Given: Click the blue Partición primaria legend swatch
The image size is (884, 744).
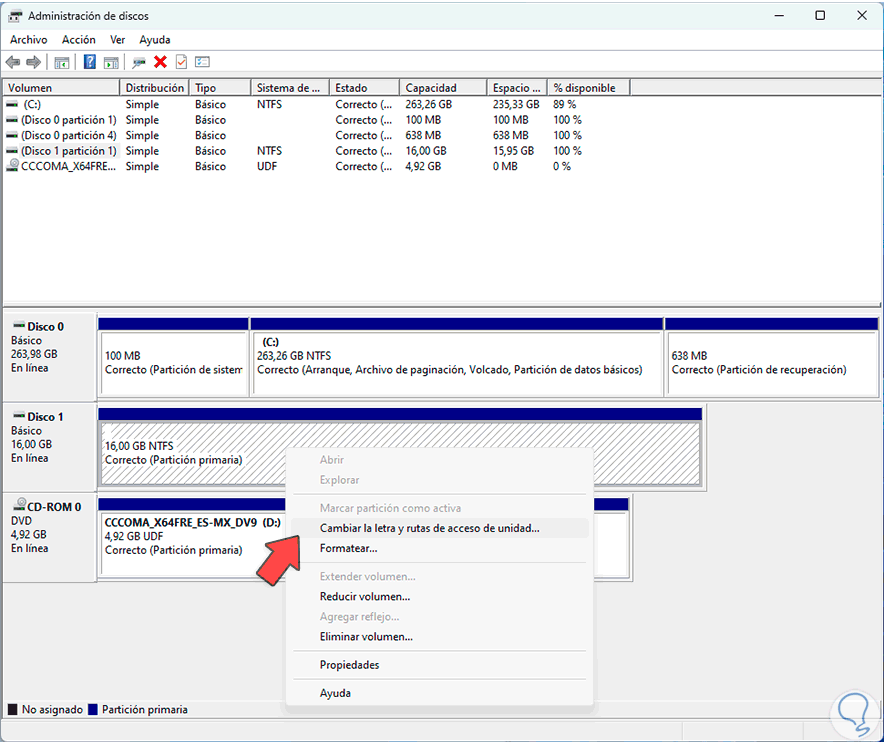Looking at the screenshot, I should point(93,709).
